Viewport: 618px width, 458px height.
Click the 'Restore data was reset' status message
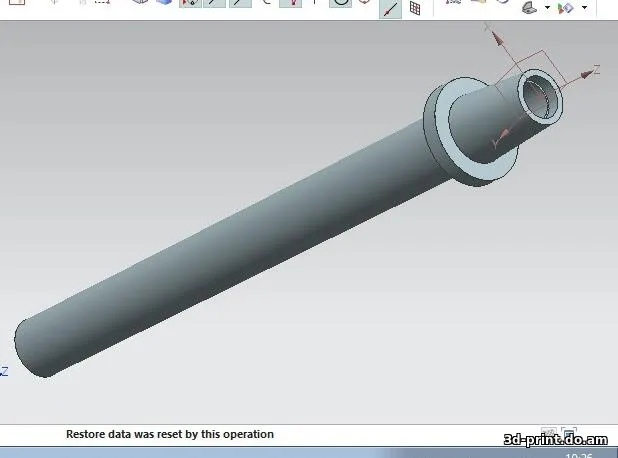pos(169,434)
